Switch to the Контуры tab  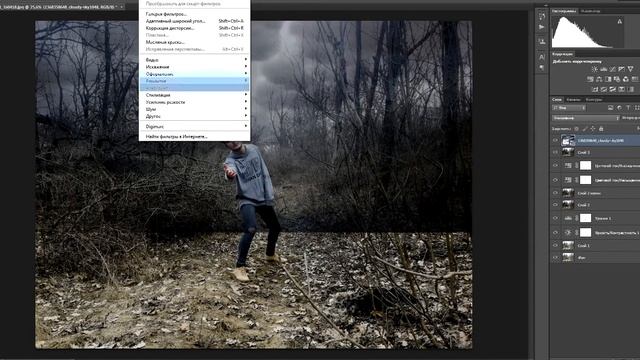(593, 99)
